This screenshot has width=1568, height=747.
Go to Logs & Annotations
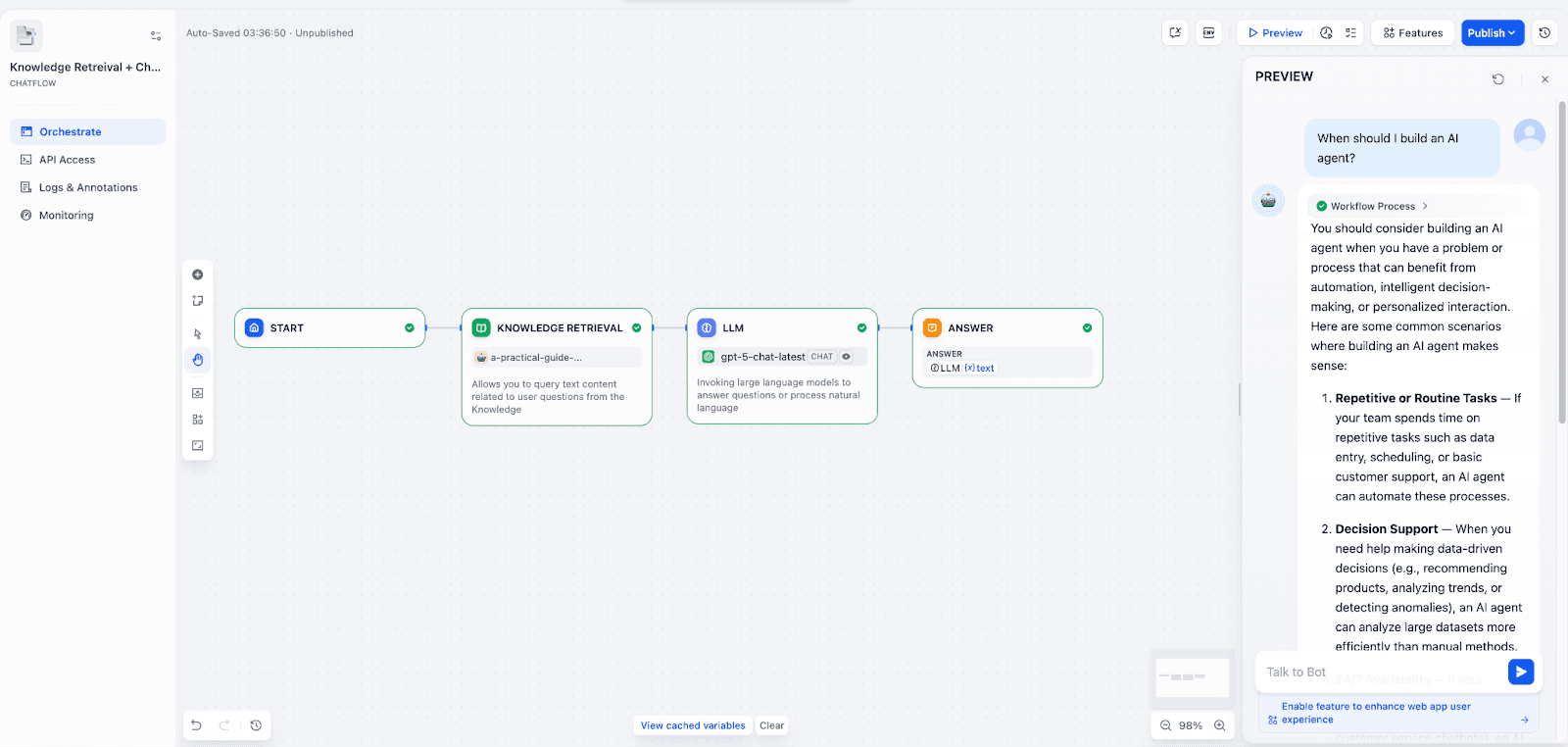(x=87, y=187)
